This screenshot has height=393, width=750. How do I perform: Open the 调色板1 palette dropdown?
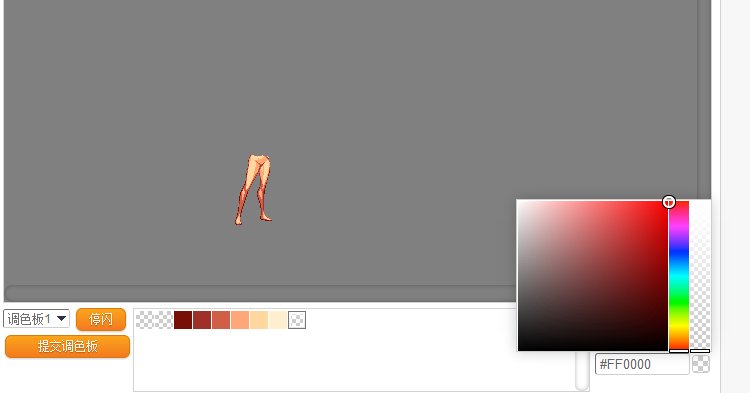[x=36, y=318]
